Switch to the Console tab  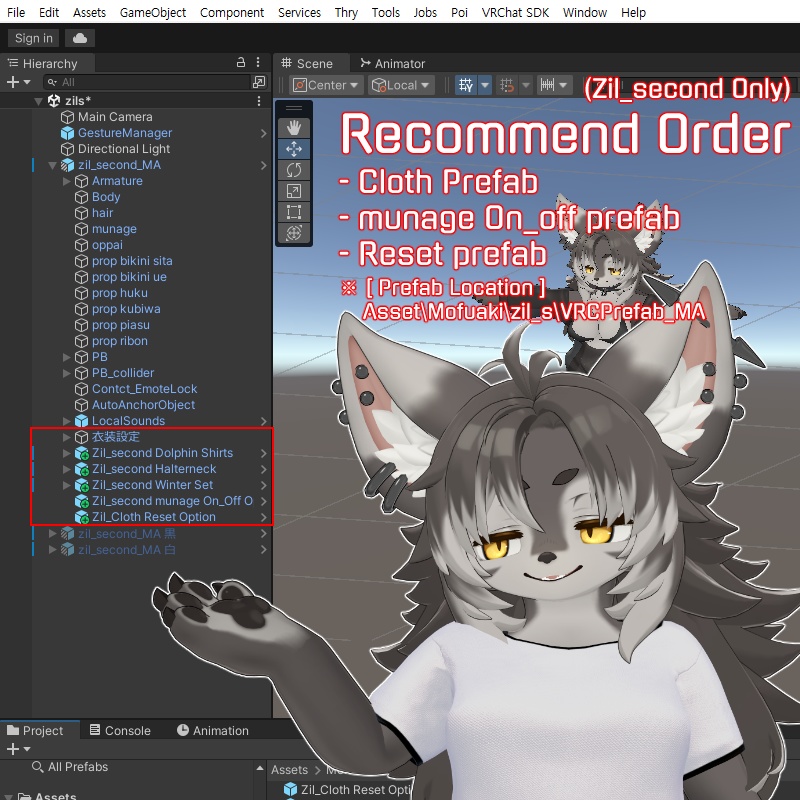pyautogui.click(x=120, y=731)
